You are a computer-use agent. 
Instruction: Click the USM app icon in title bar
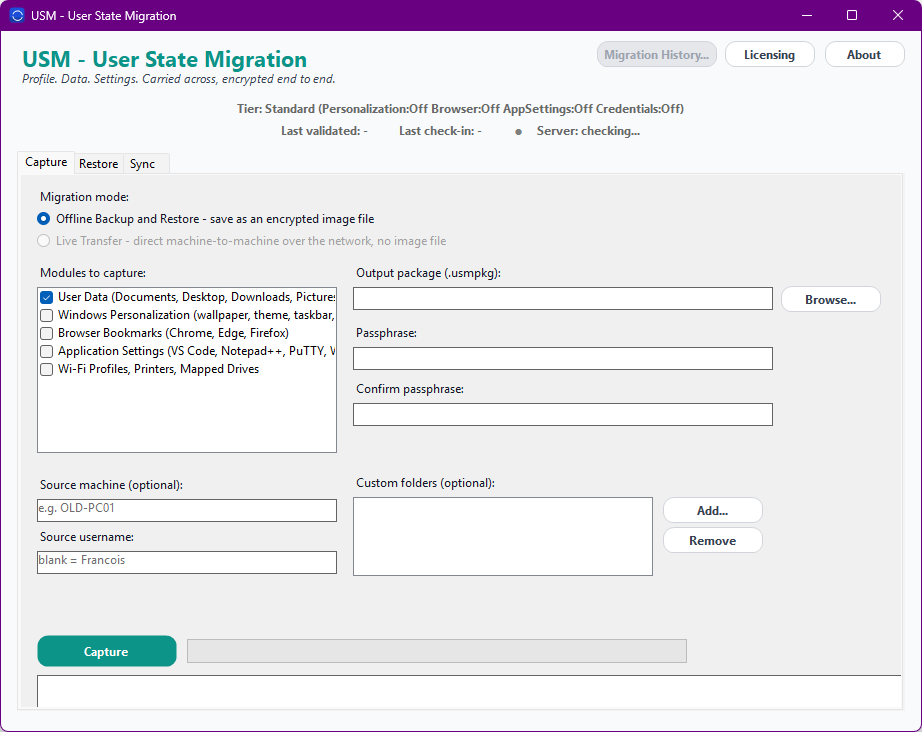(17, 15)
